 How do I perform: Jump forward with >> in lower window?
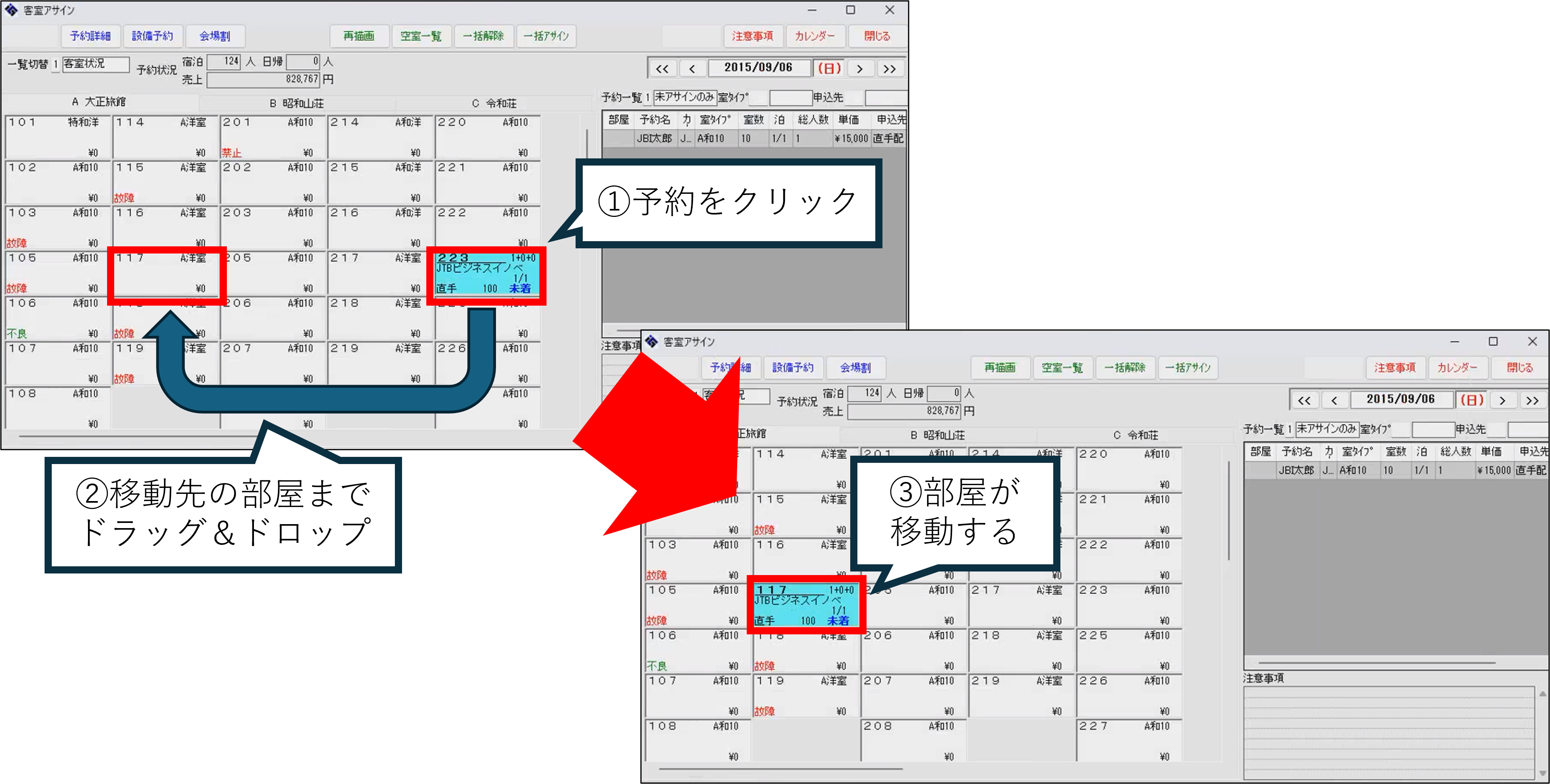1532,400
